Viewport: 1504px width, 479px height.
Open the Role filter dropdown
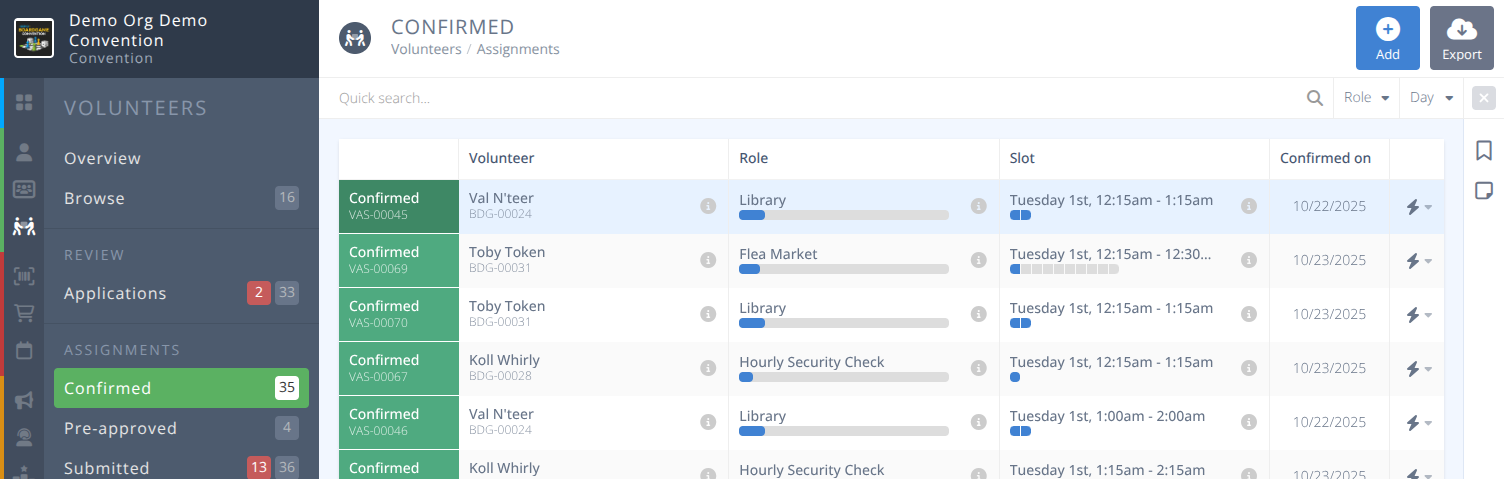point(1366,98)
